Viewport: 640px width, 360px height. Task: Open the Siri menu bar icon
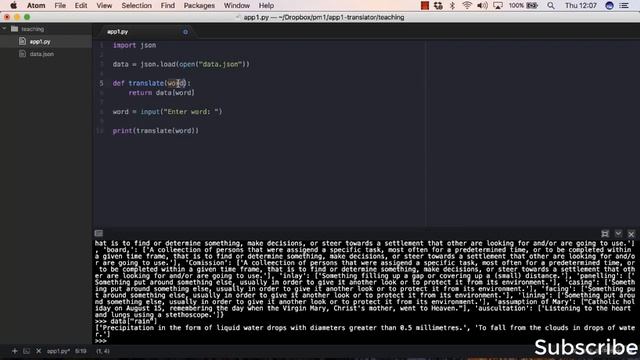pos(609,6)
